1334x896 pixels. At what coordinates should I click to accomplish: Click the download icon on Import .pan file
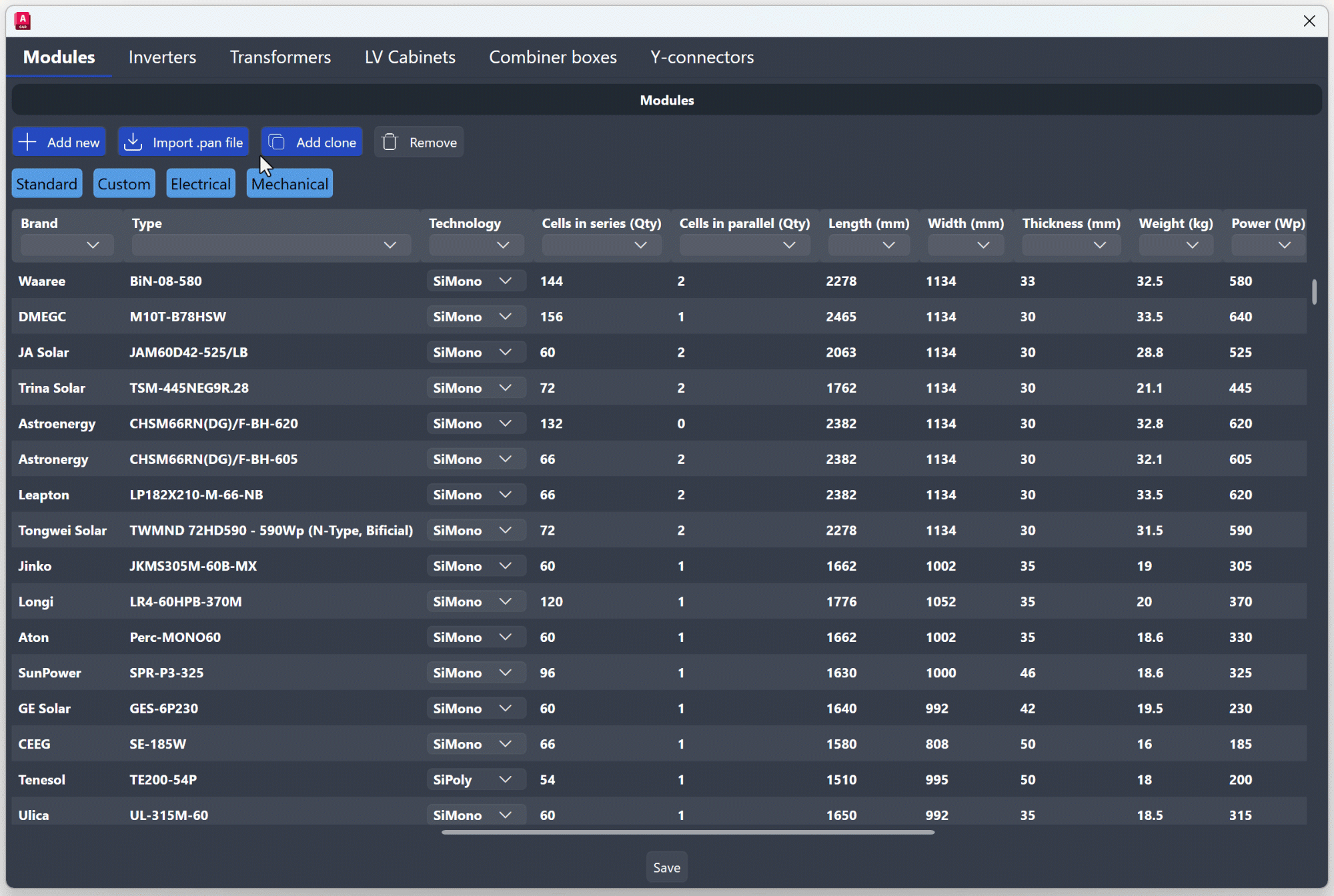tap(133, 142)
